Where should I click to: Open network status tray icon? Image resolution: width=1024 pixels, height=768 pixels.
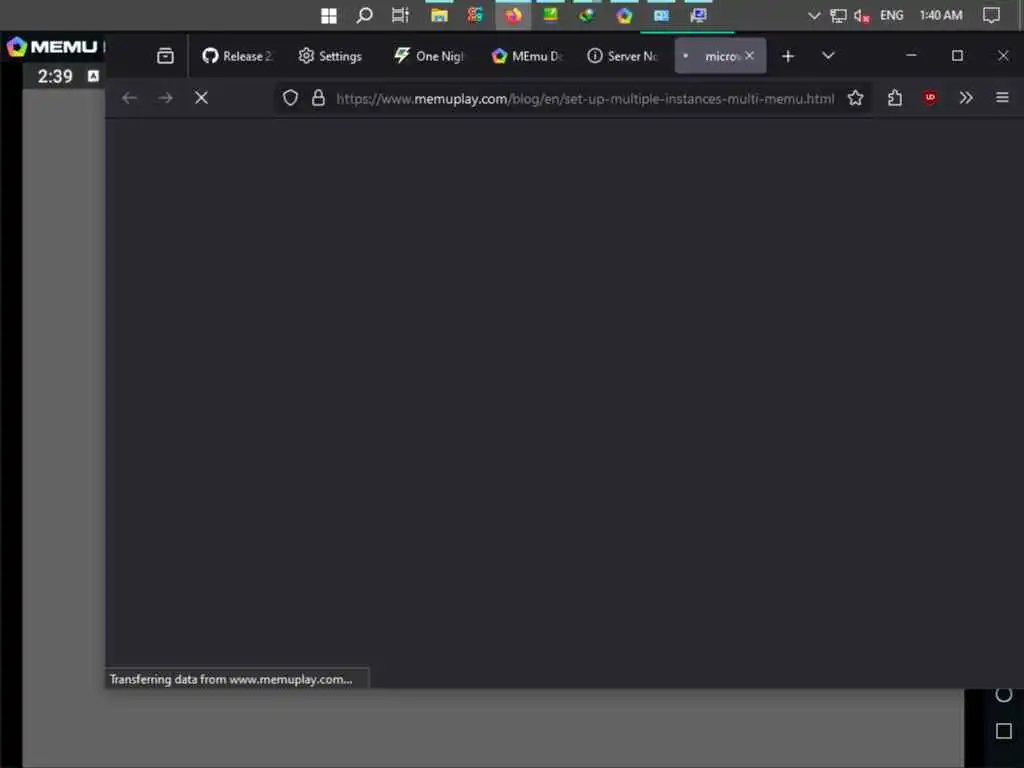coord(838,16)
